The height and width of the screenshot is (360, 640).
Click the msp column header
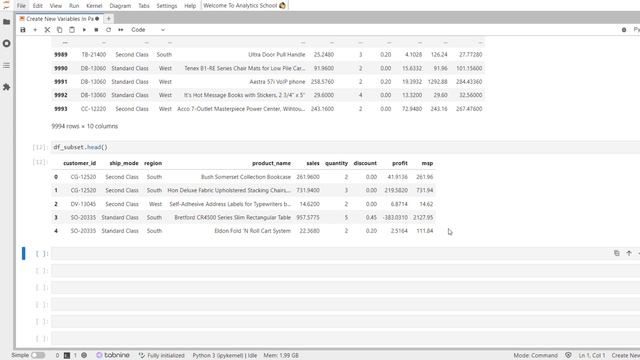coord(427,163)
